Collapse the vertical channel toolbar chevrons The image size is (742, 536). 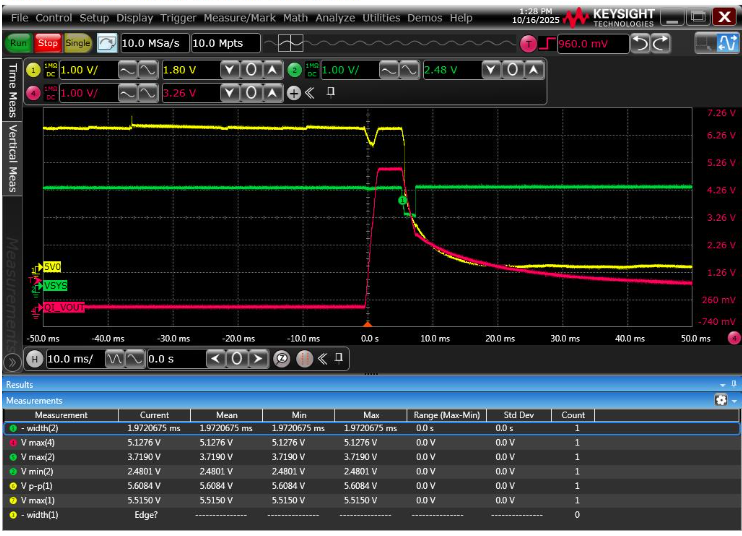point(310,93)
